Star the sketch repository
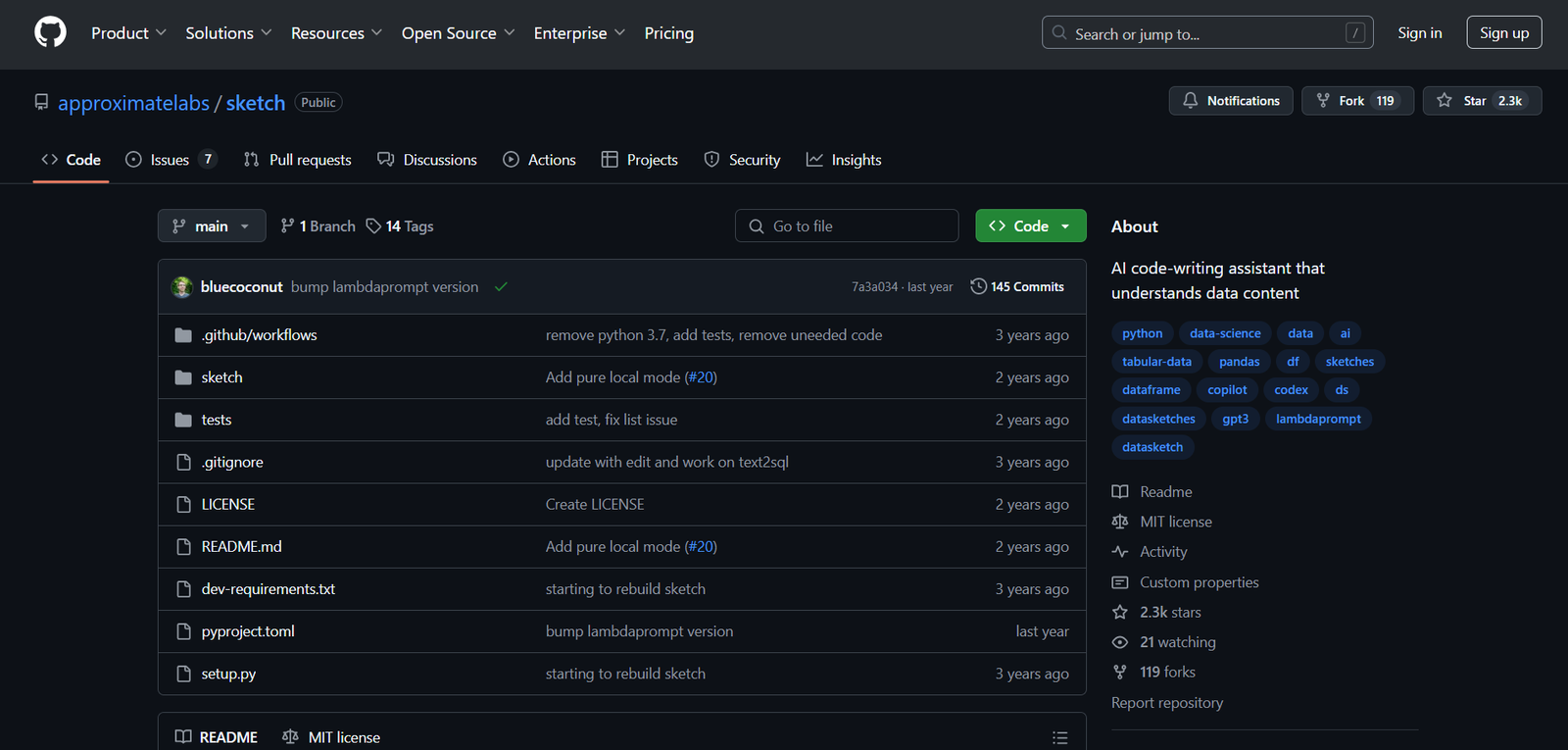 pyautogui.click(x=1481, y=101)
